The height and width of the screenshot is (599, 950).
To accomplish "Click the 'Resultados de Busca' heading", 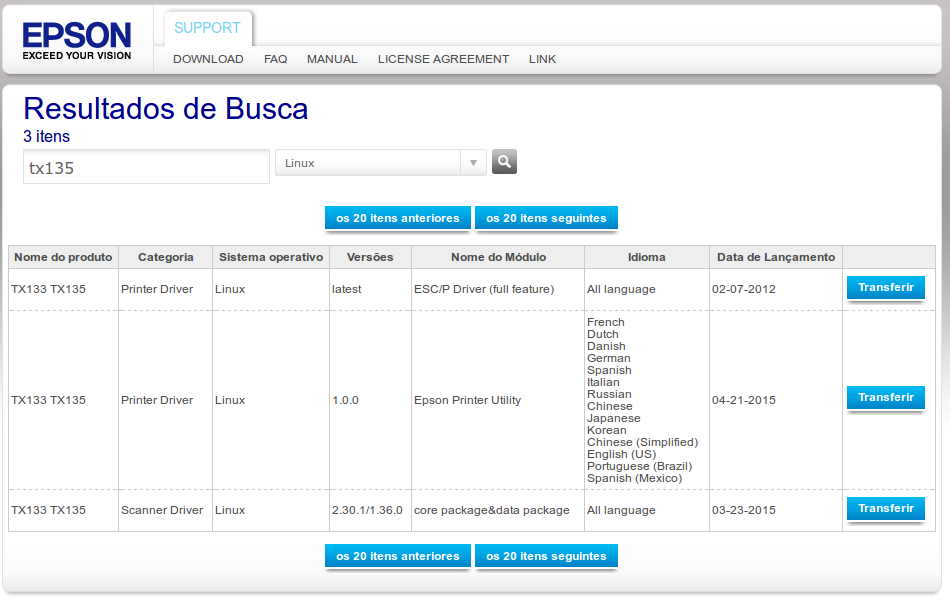I will (x=166, y=109).
